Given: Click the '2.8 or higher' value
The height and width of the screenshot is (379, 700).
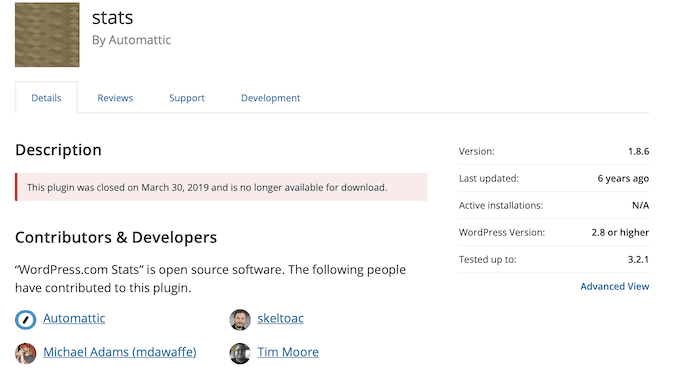Looking at the screenshot, I should [x=620, y=233].
